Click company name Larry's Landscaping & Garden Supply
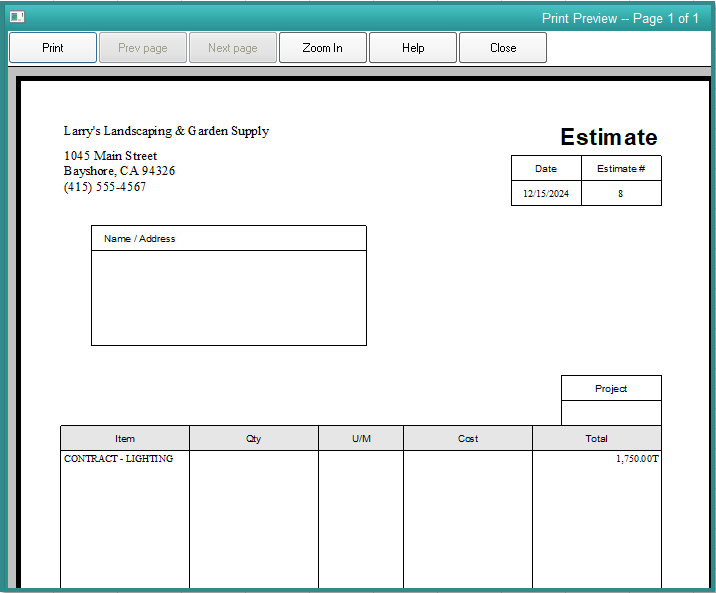The image size is (716, 593). [x=166, y=131]
